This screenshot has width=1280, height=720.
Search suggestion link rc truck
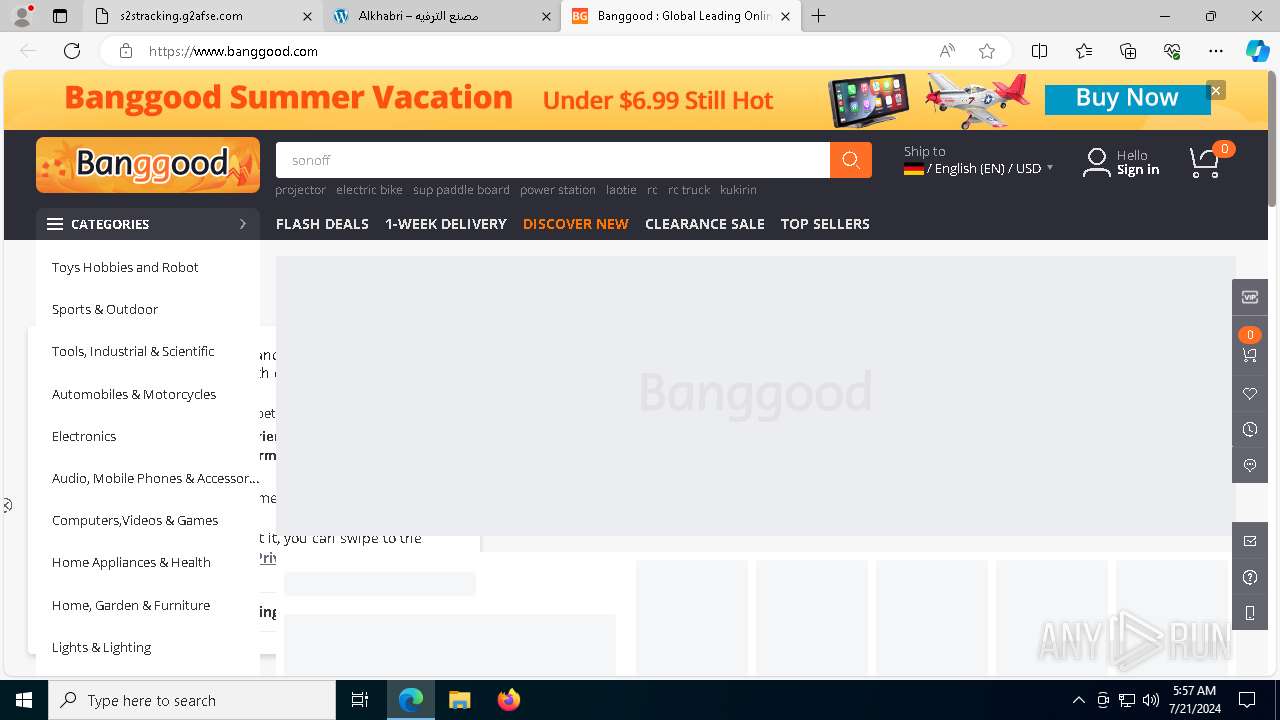click(x=689, y=190)
